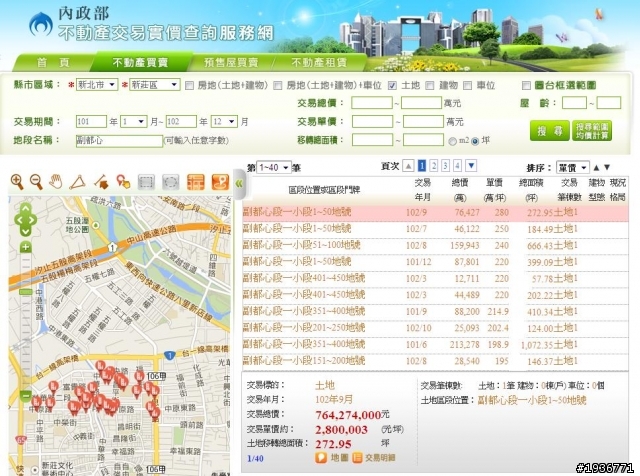Select the m2 area unit radio

pos(452,141)
